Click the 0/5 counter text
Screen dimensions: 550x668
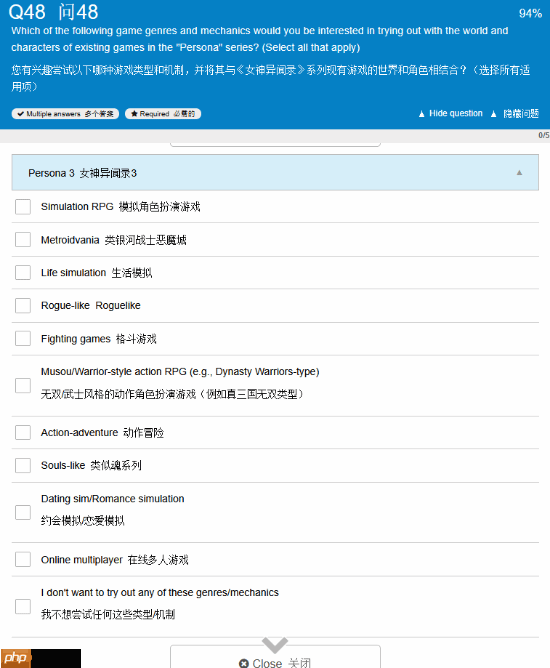[544, 135]
